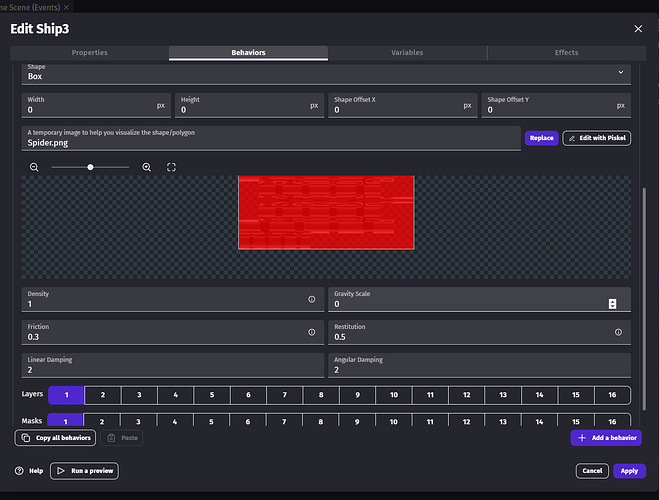
Task: Enable Layers button 15
Action: coord(576,395)
